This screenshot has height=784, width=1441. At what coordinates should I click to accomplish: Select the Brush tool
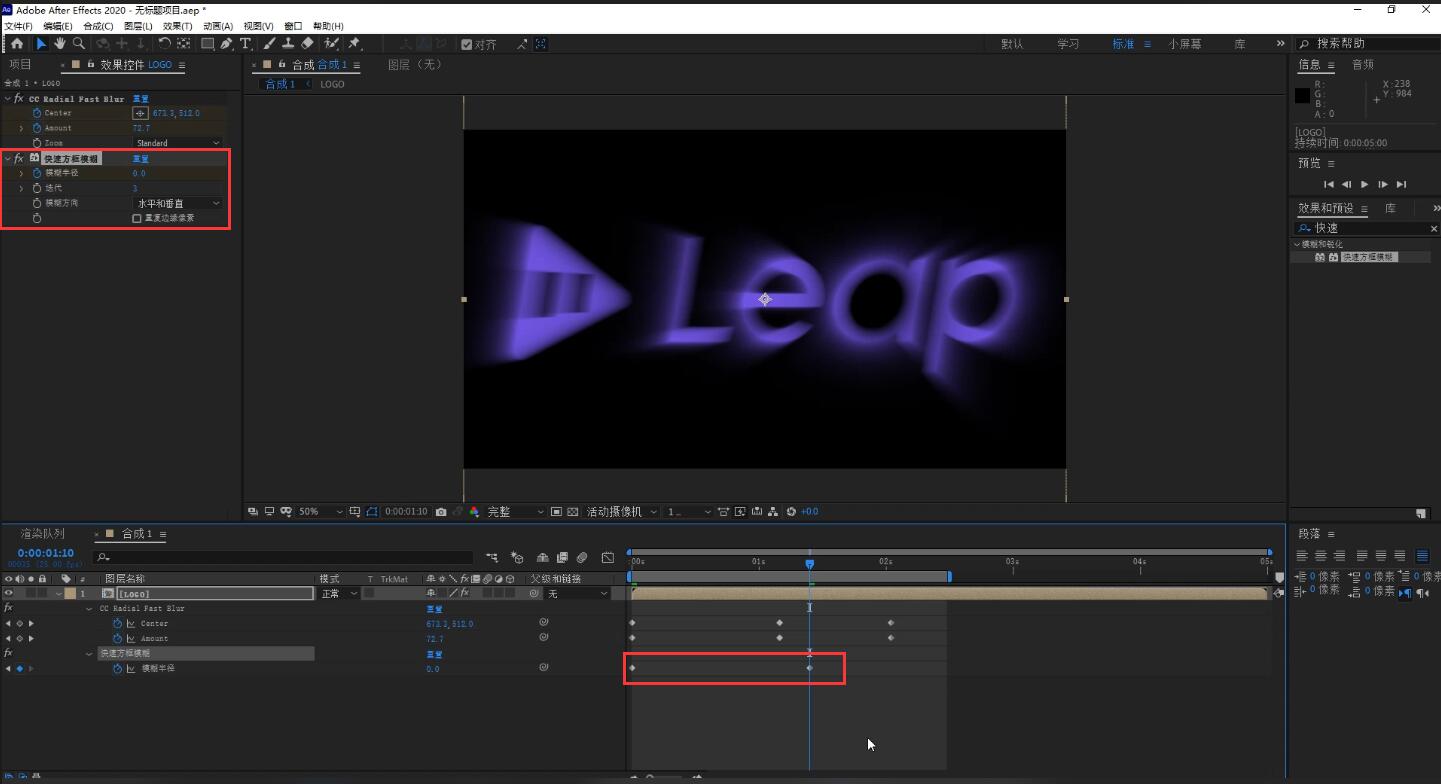point(269,44)
